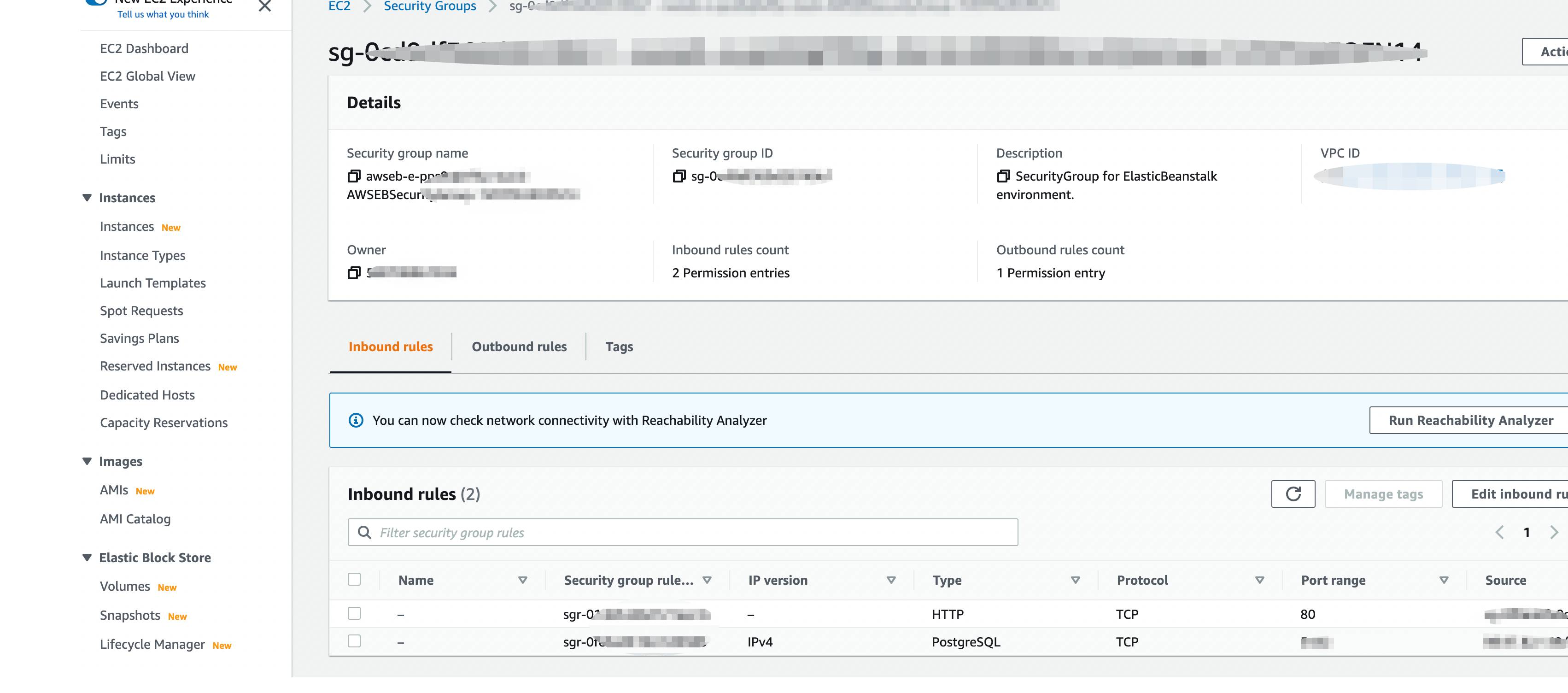Go to next page of inbound rules
The width and height of the screenshot is (1568, 693).
[1554, 532]
